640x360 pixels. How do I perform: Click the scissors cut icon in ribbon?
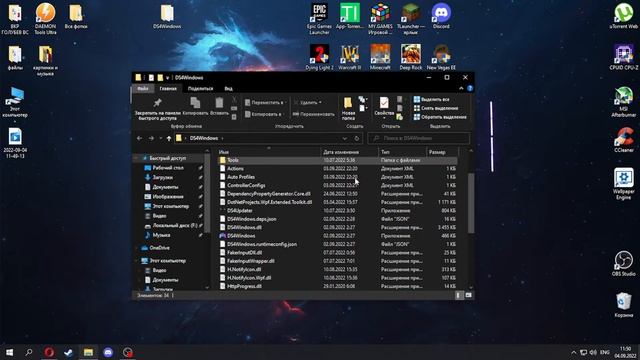tap(234, 99)
